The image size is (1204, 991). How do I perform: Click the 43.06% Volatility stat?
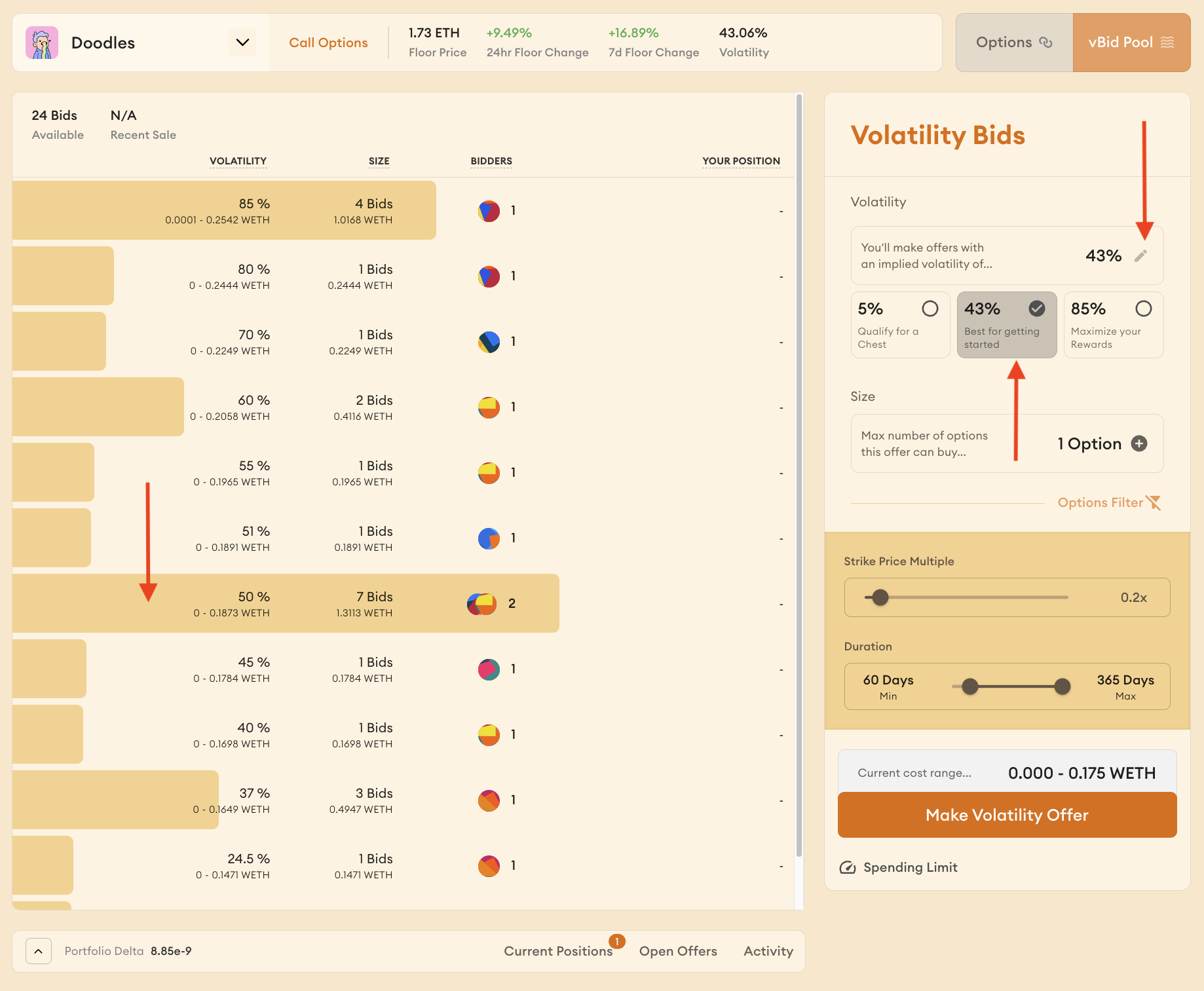tap(743, 43)
